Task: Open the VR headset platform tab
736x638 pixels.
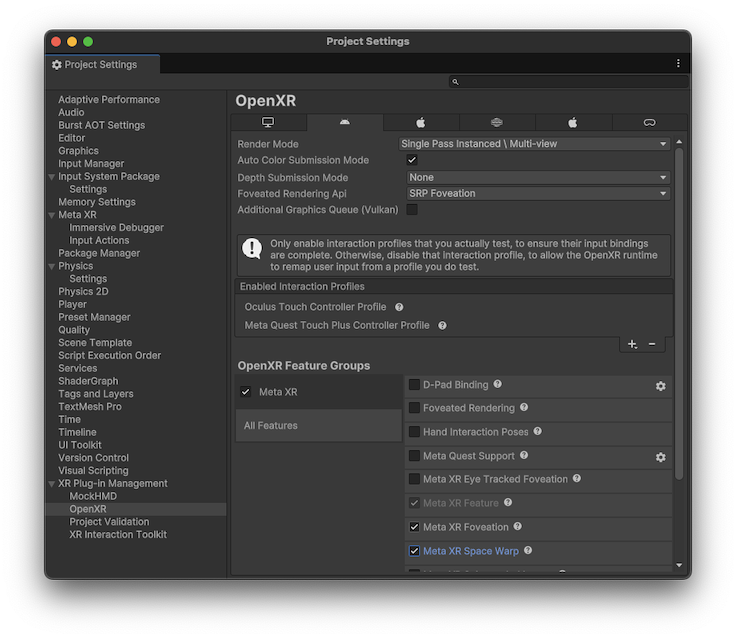Action: 649,123
